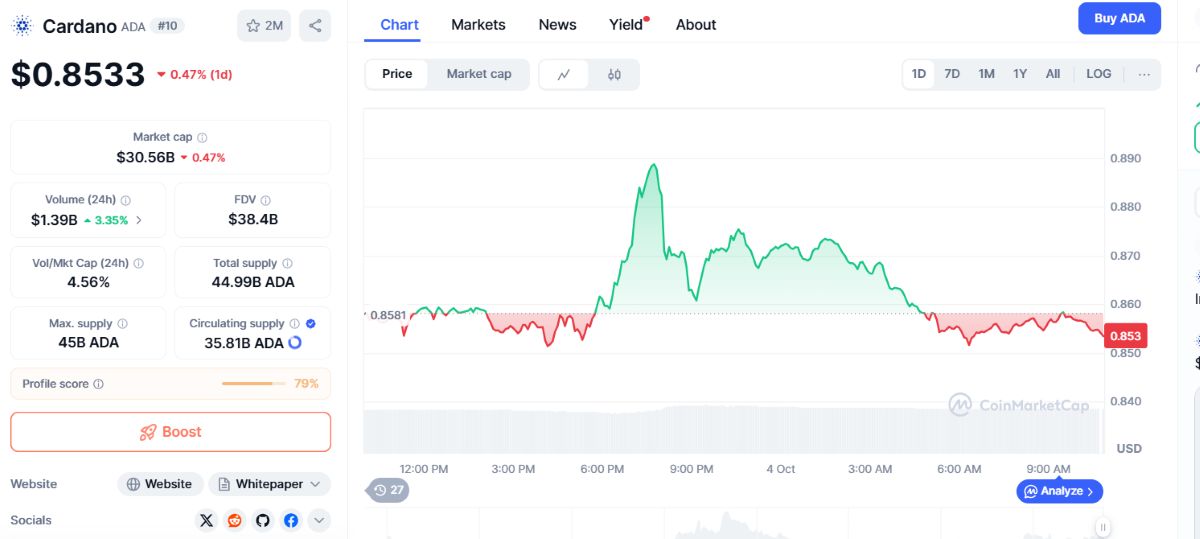Image resolution: width=1200 pixels, height=539 pixels.
Task: Switch to candlestick chart view
Action: click(614, 74)
